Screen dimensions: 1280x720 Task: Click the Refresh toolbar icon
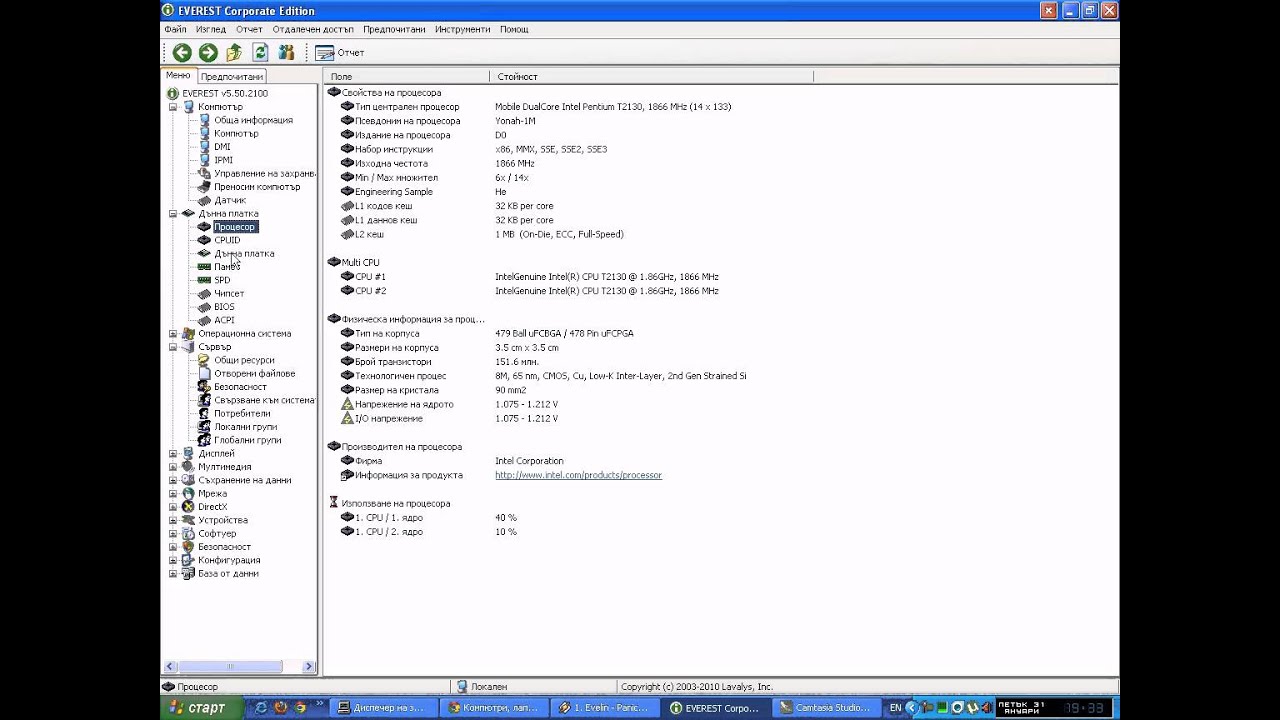[x=260, y=53]
